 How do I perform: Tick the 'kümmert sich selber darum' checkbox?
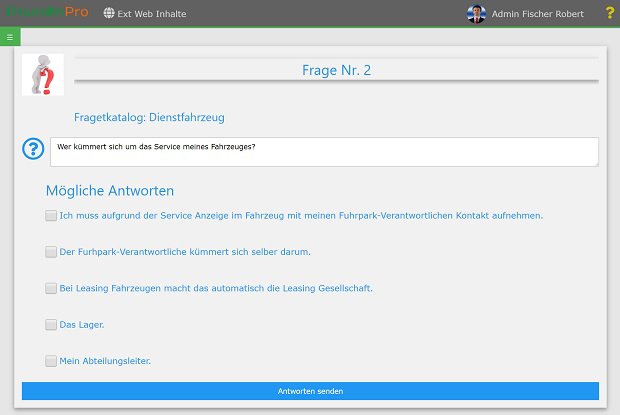(x=51, y=252)
